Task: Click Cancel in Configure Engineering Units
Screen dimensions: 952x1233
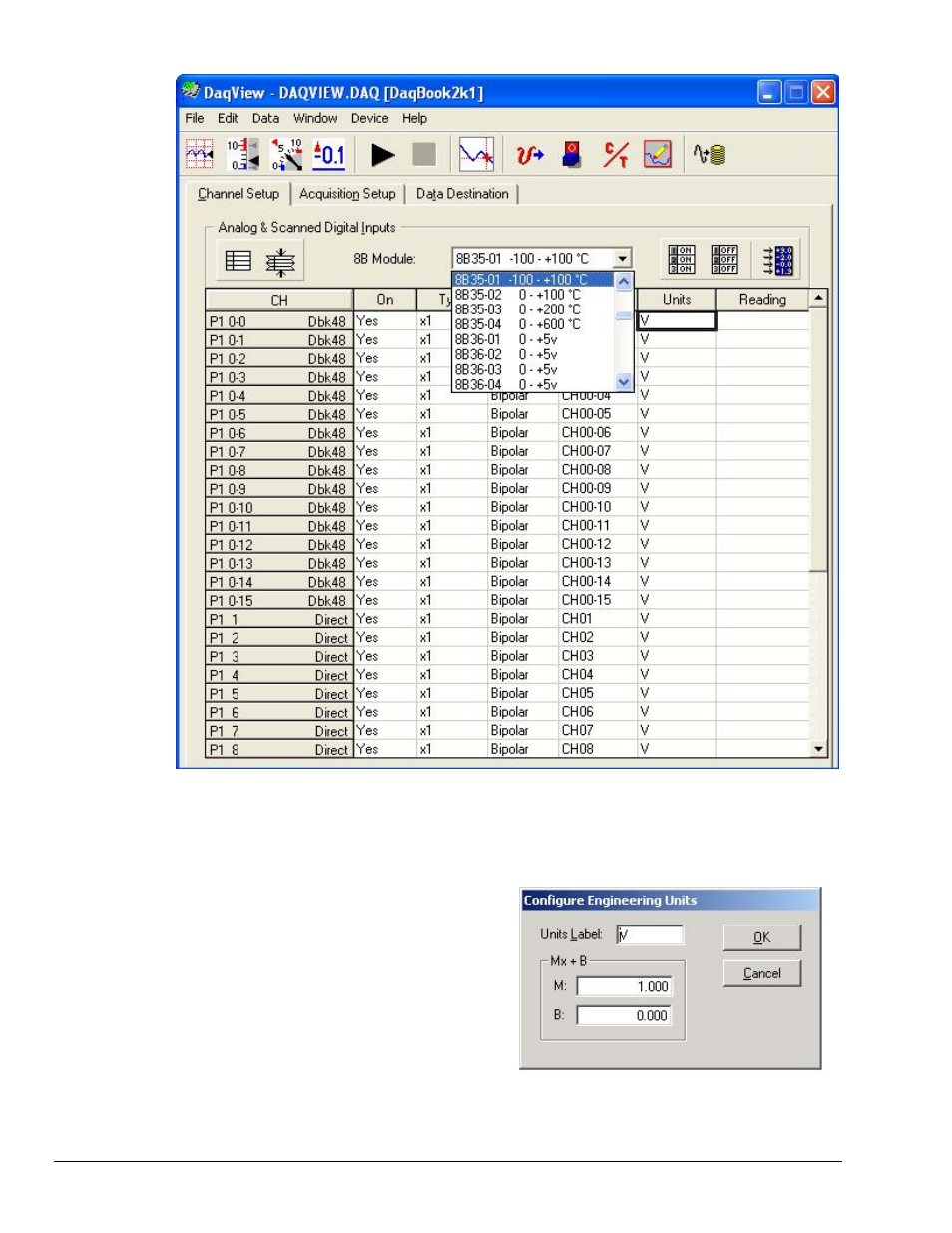Action: click(761, 973)
